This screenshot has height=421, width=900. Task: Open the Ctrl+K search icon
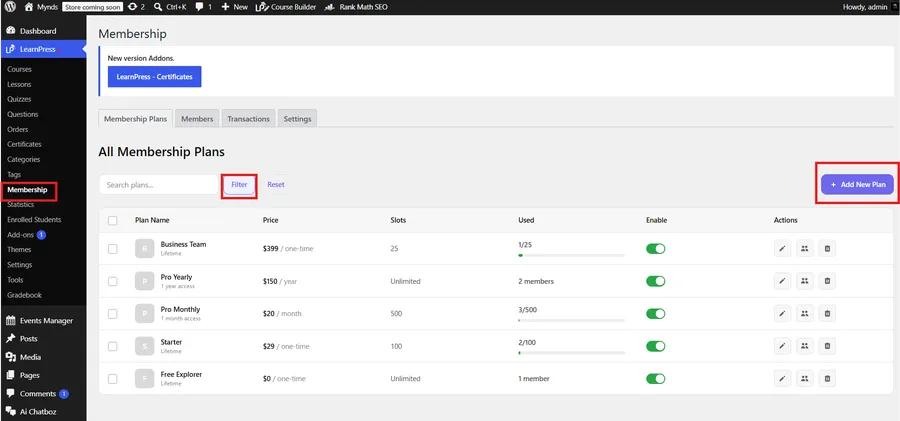158,7
